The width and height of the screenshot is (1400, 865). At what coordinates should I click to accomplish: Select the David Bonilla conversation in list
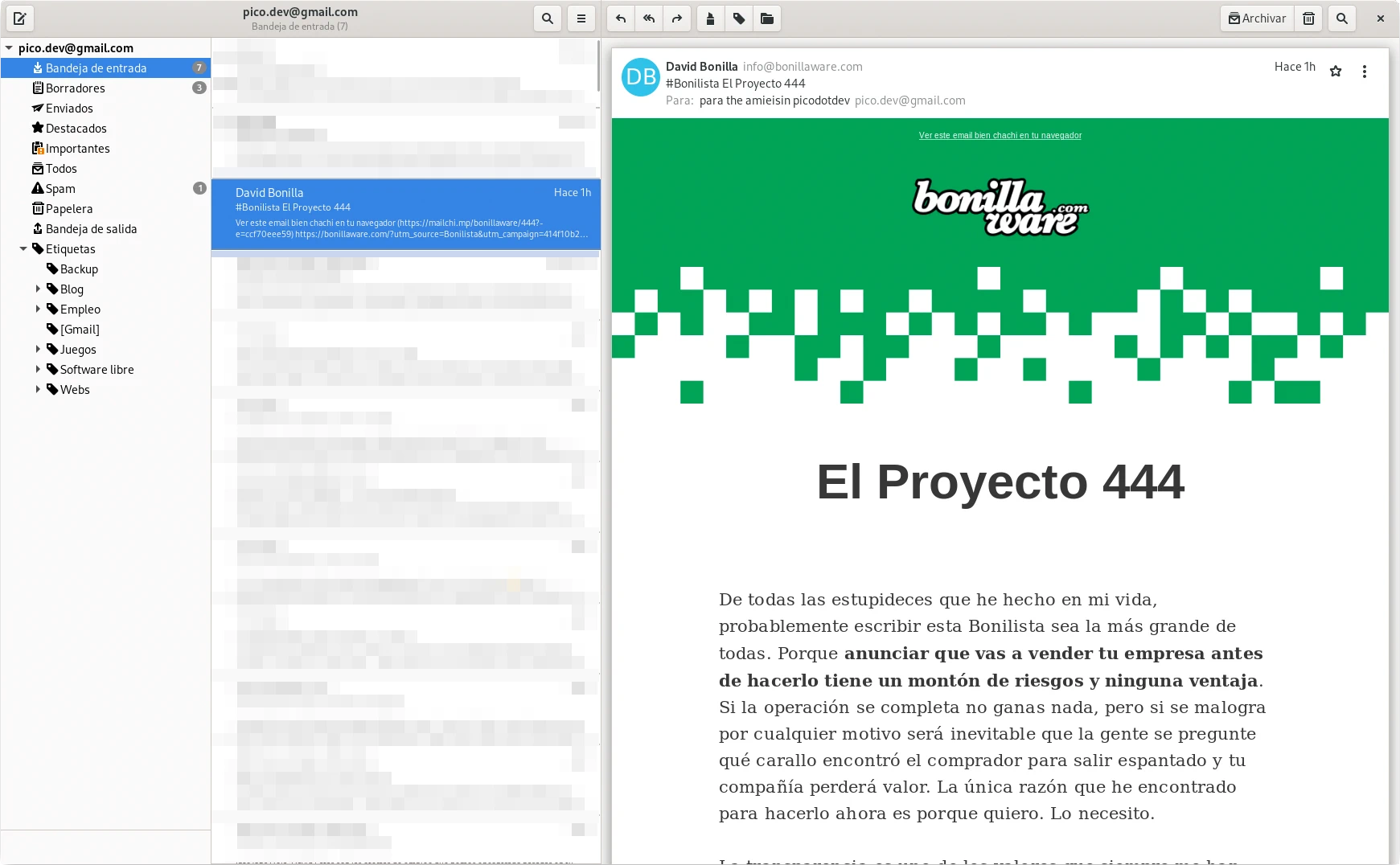(405, 214)
